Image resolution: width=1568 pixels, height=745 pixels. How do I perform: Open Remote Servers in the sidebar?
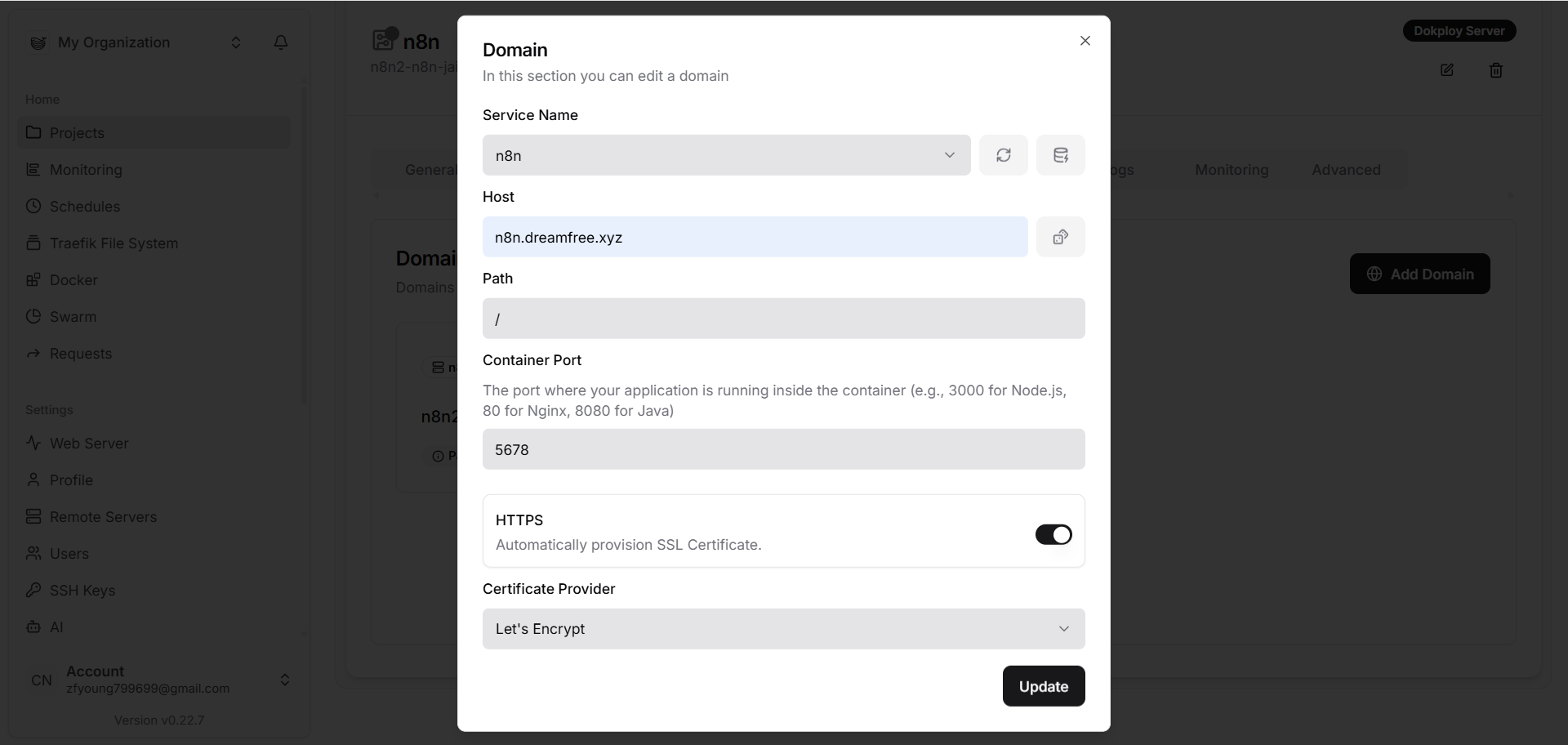click(x=154, y=516)
